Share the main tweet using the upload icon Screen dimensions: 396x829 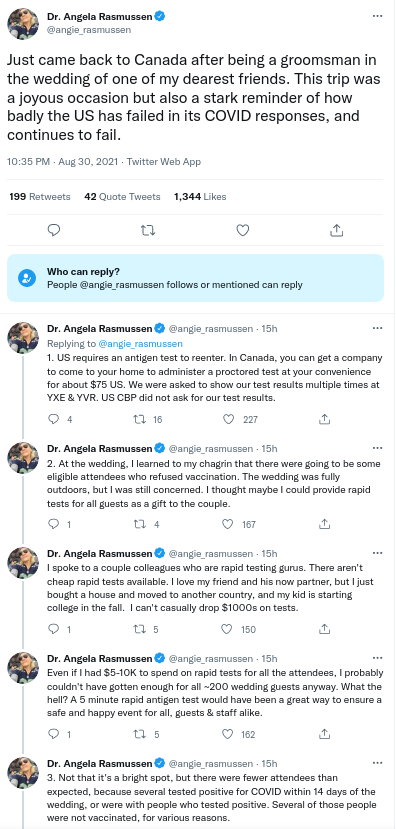337,230
